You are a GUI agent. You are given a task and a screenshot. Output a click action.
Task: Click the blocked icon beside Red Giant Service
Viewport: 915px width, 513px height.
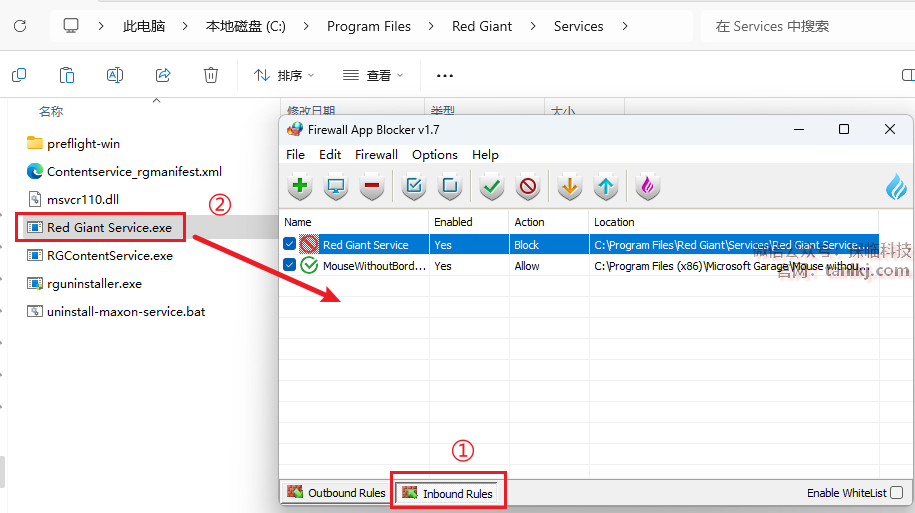[x=309, y=245]
